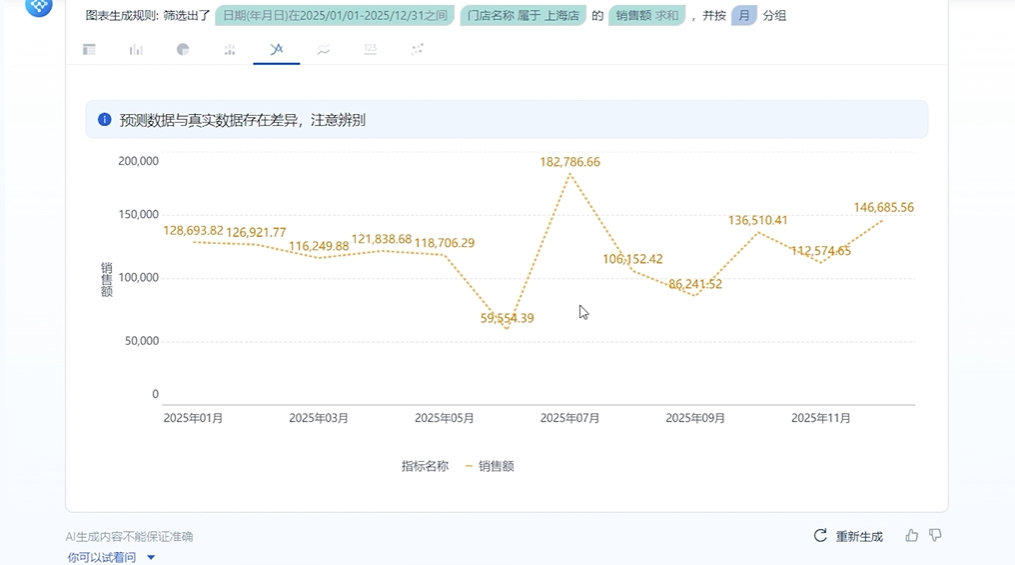Click the 月 grouping tag
Viewport: 1015px width, 565px height.
[743, 16]
